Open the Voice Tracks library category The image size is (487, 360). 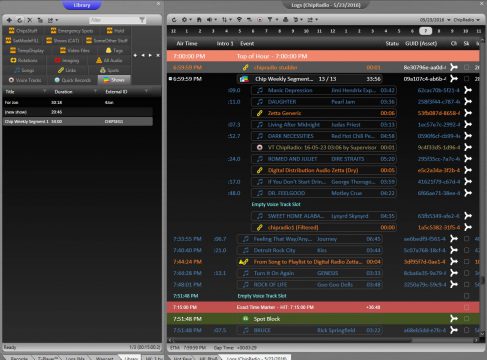(x=25, y=80)
